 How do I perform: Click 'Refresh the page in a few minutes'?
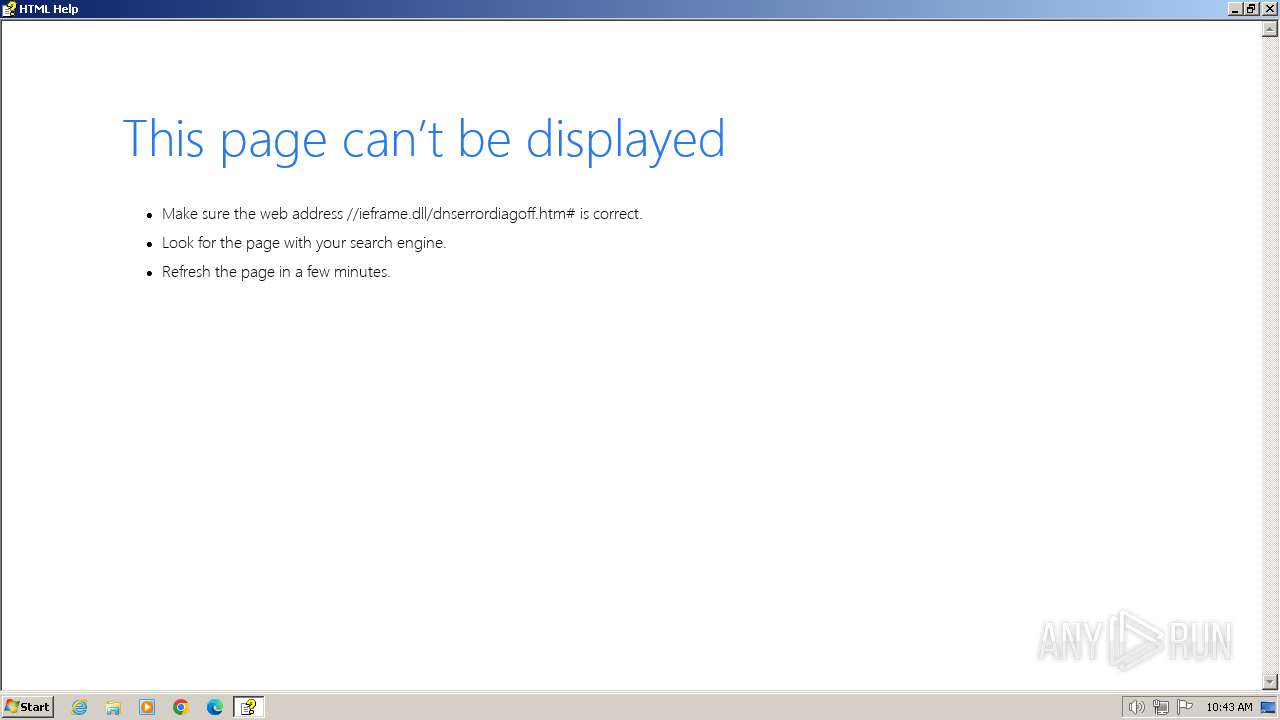(276, 272)
